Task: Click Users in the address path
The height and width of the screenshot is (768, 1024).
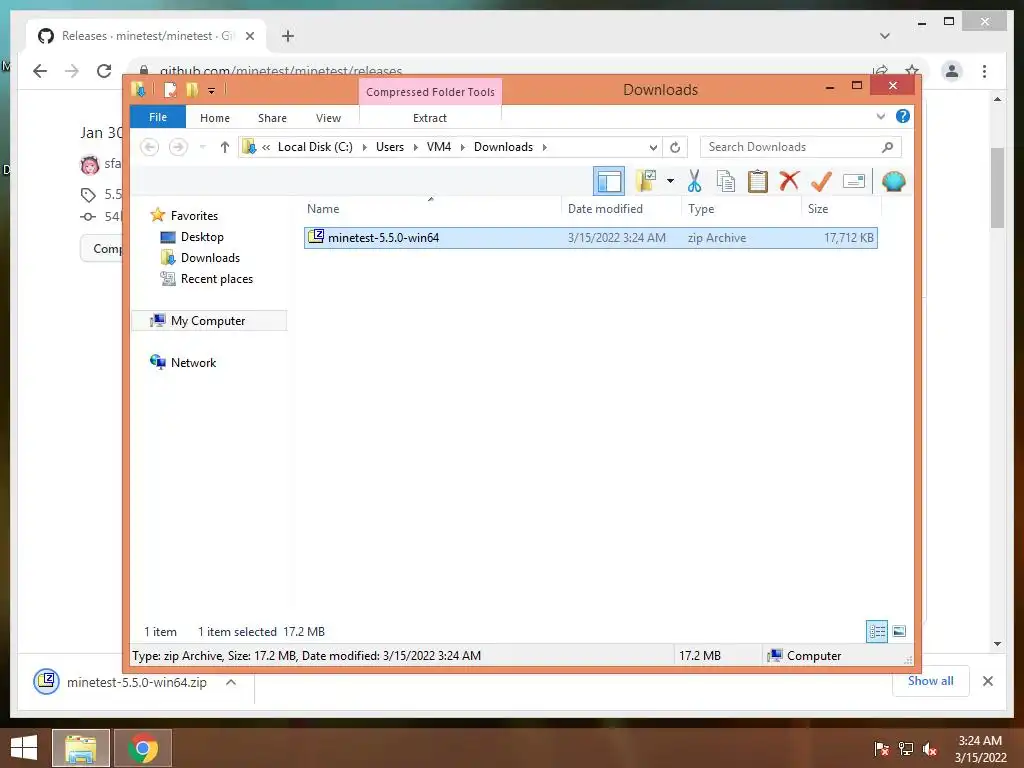Action: pyautogui.click(x=390, y=147)
